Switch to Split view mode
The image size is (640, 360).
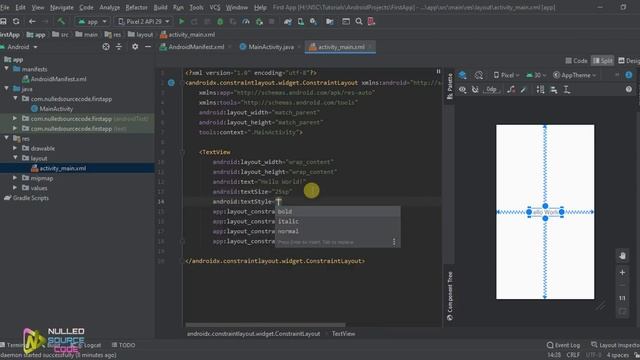click(x=603, y=61)
